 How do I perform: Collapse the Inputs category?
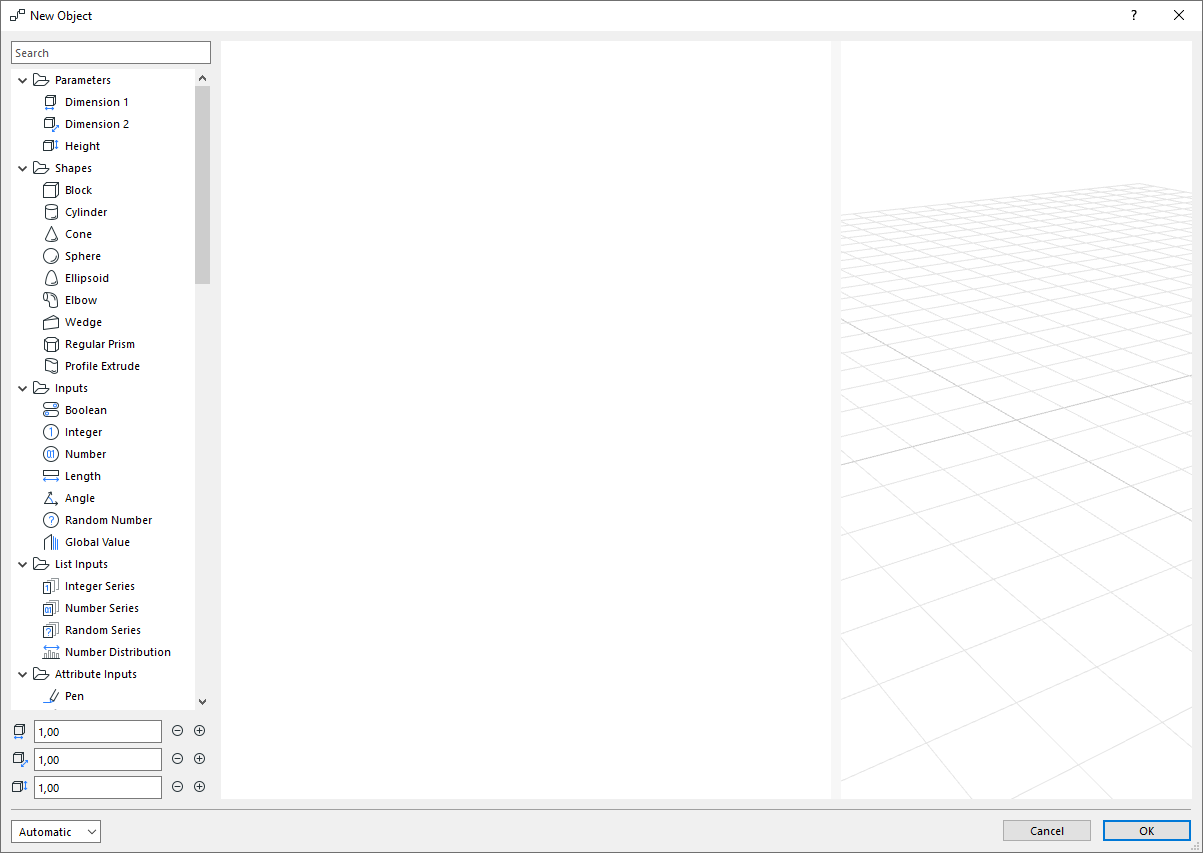tap(22, 387)
